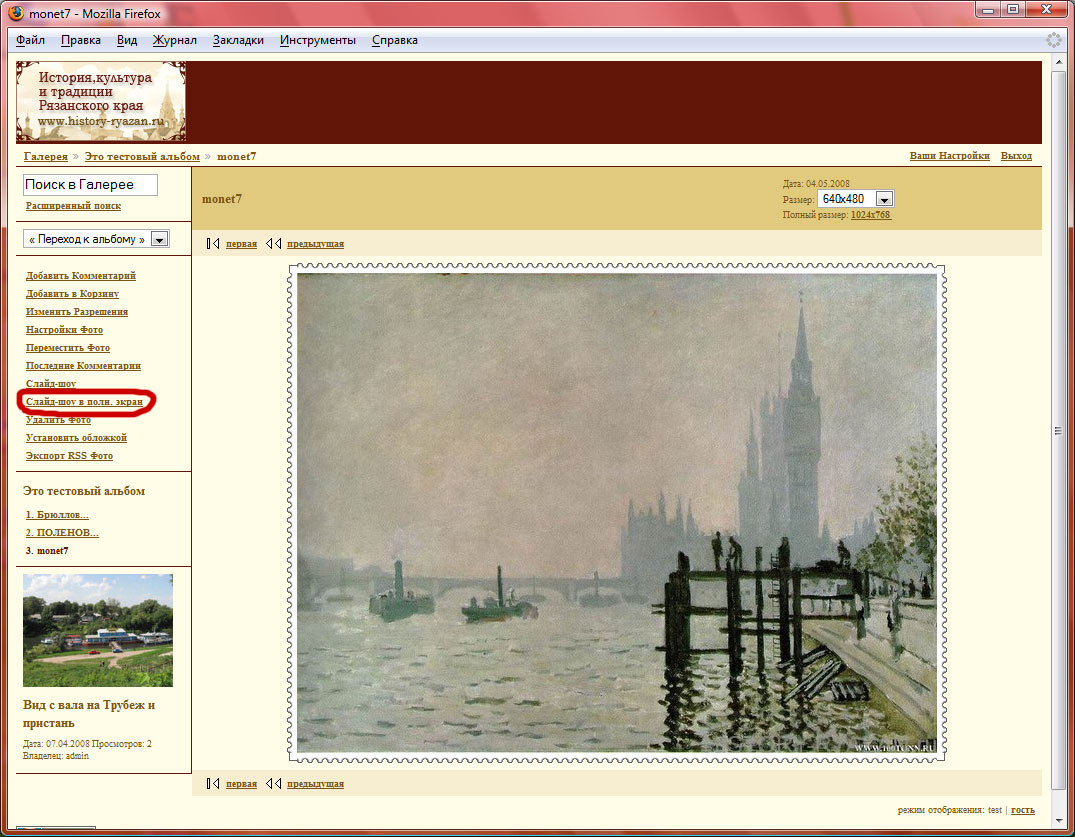Start the Слайд-шоу link

click(x=51, y=384)
